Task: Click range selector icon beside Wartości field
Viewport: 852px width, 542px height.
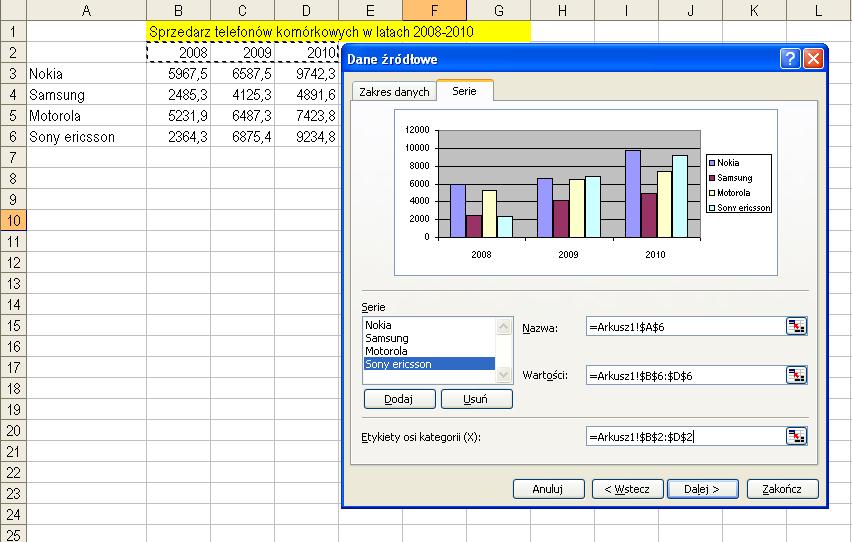Action: [x=796, y=375]
